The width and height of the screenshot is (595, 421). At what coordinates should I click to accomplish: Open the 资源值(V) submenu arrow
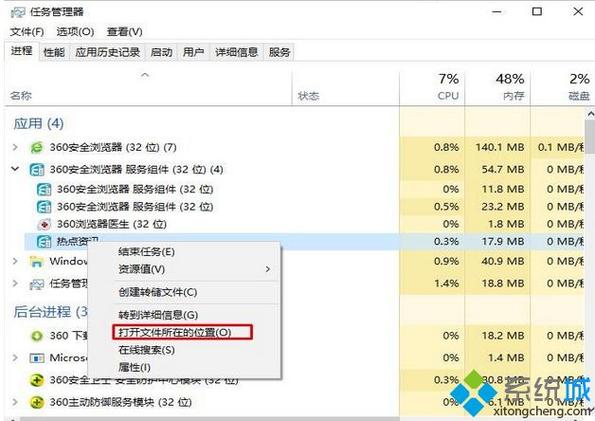pyautogui.click(x=268, y=269)
